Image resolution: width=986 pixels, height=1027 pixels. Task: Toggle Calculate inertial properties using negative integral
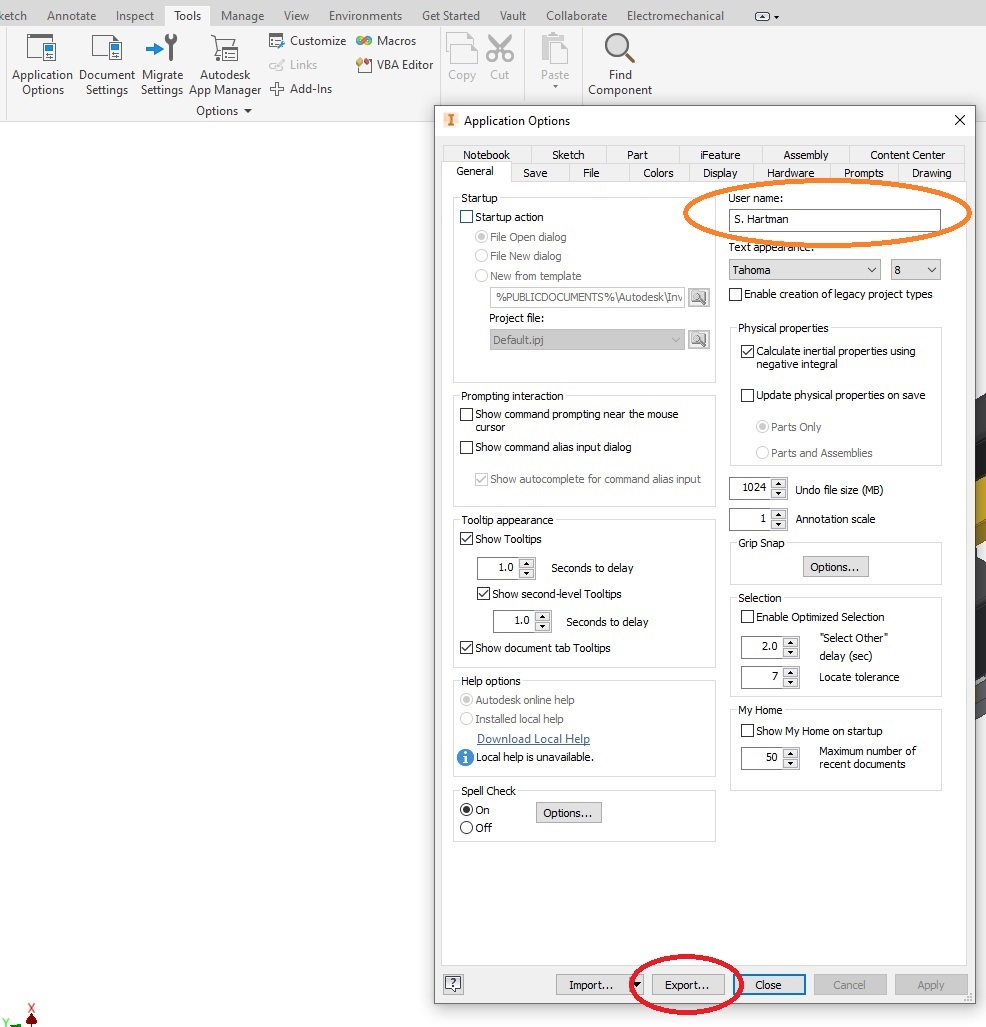pos(747,351)
